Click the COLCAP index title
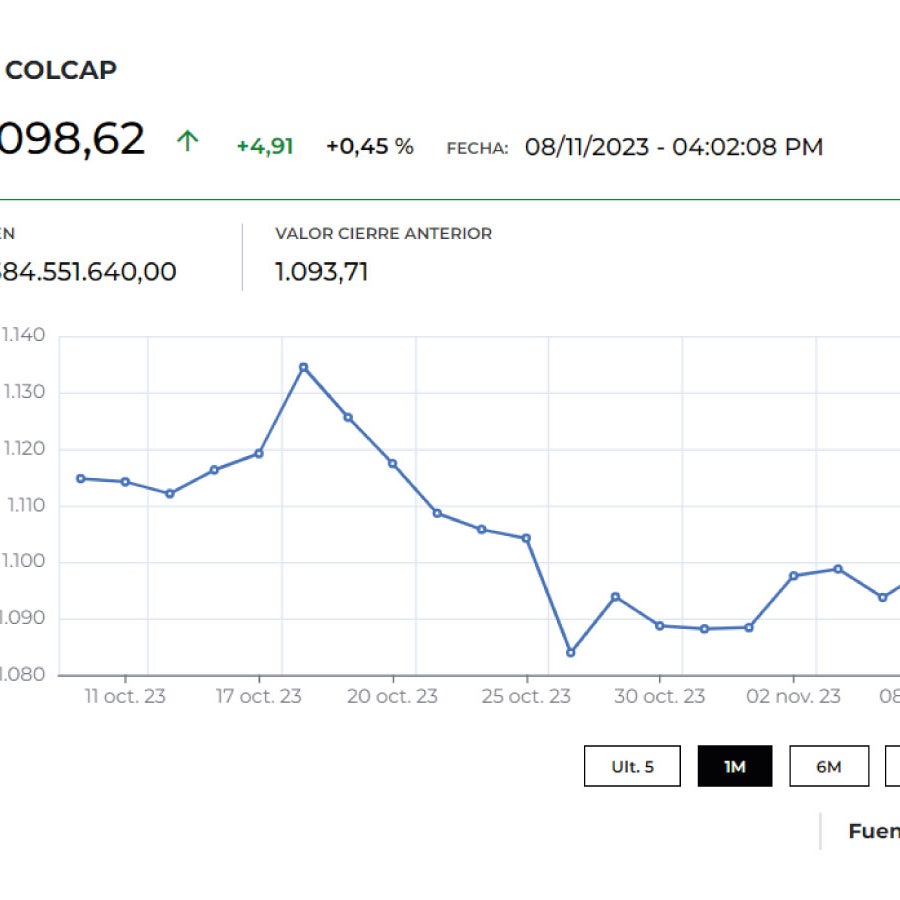 click(62, 70)
